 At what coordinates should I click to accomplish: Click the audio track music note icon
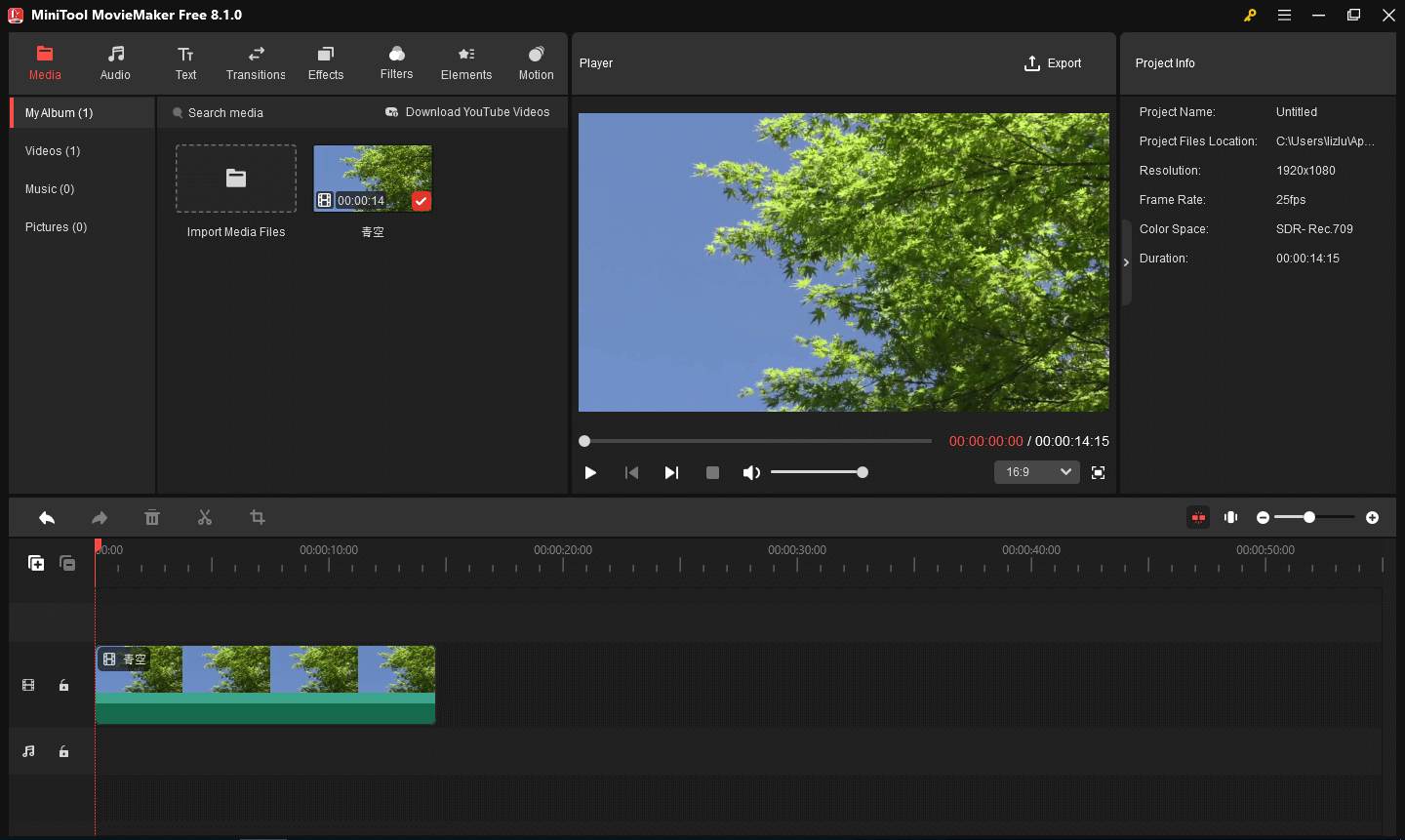coord(28,751)
